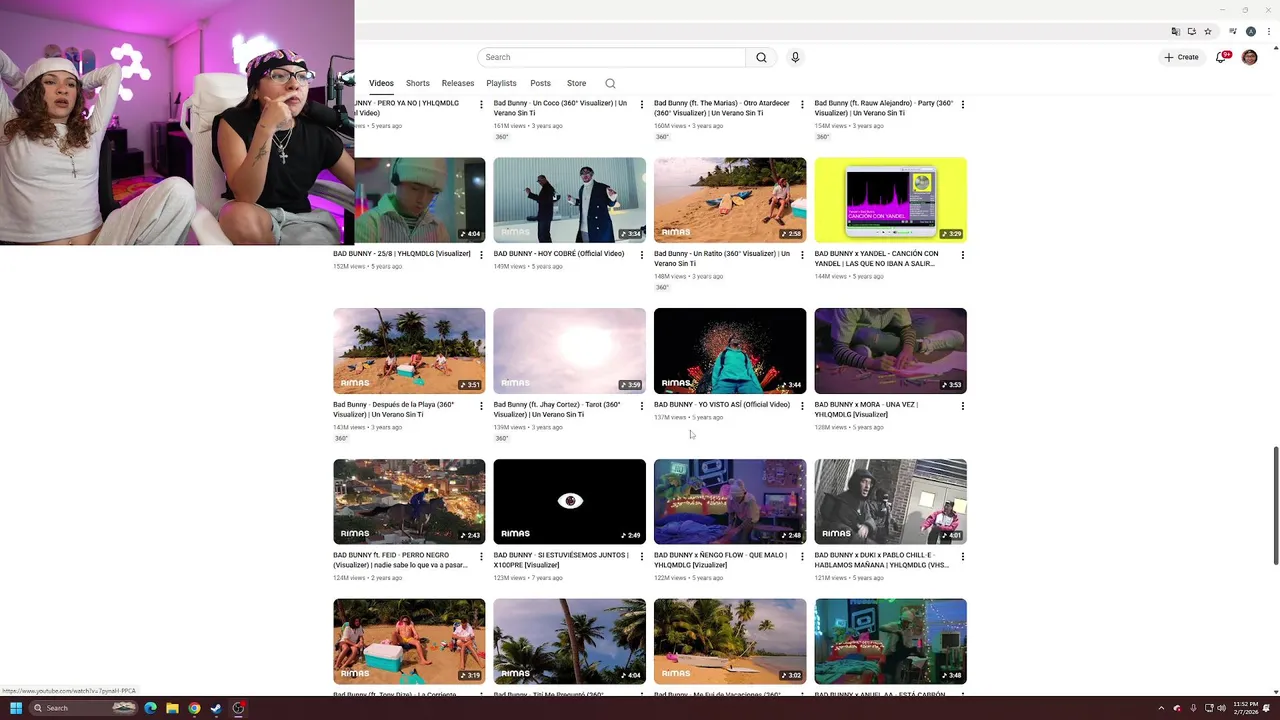
Task: Open the Posts tab
Action: pyautogui.click(x=540, y=83)
